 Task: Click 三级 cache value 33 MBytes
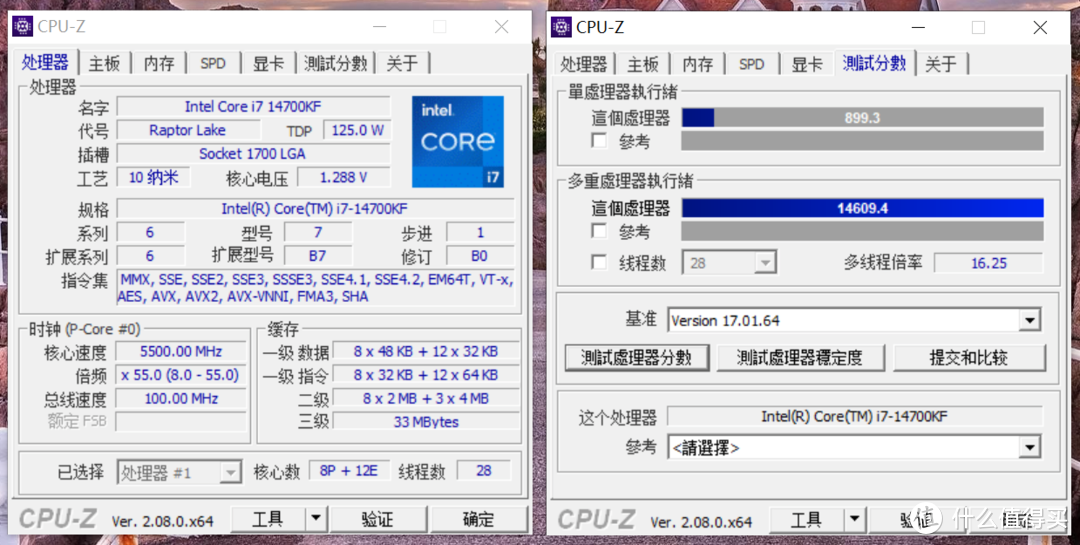pos(426,422)
